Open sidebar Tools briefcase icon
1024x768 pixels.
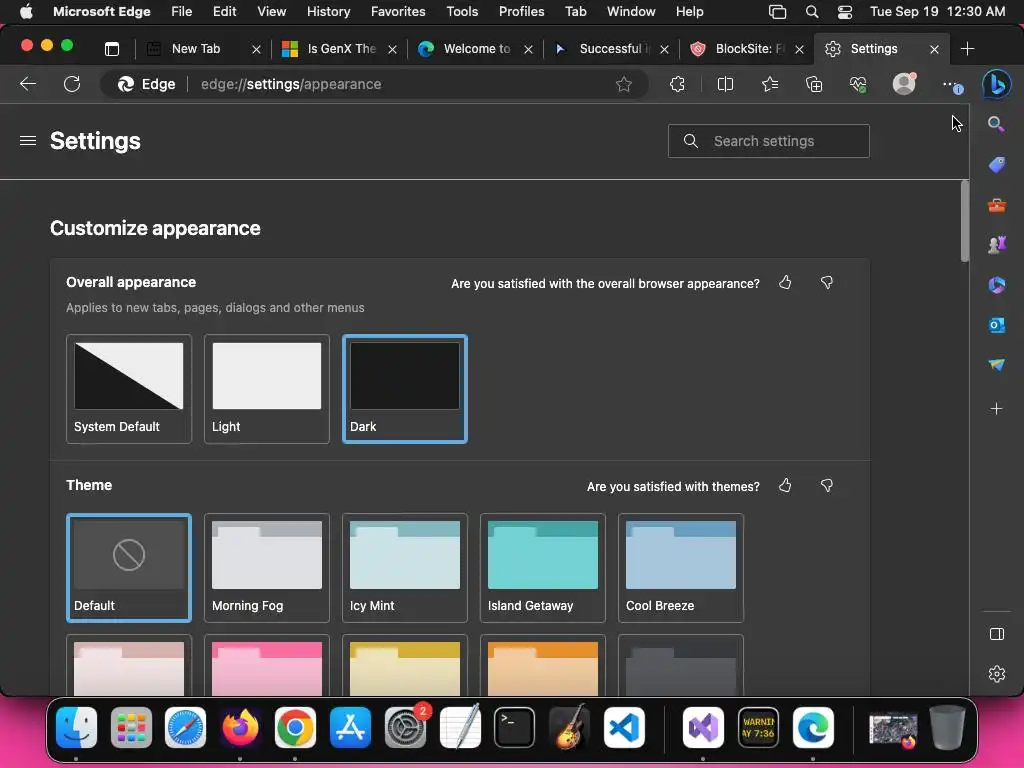pyautogui.click(x=997, y=206)
